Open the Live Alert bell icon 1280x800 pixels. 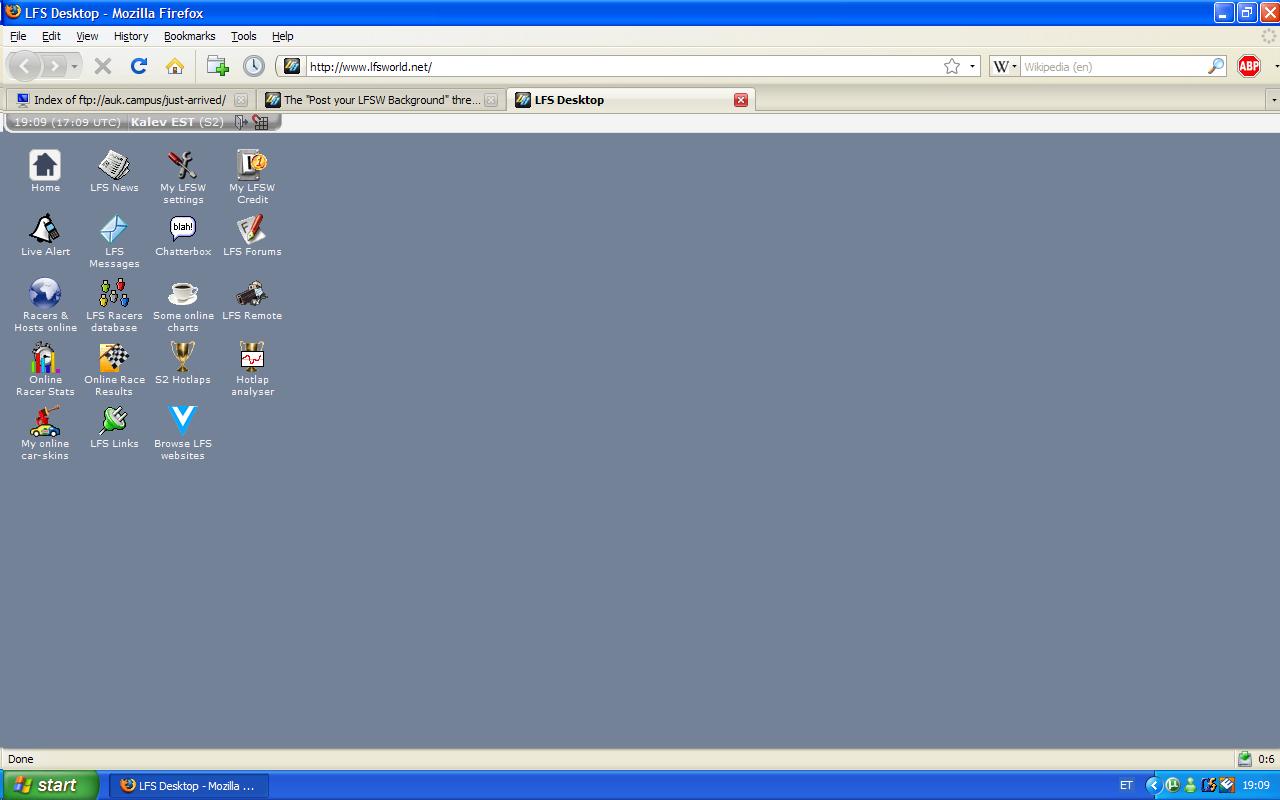pyautogui.click(x=45, y=229)
